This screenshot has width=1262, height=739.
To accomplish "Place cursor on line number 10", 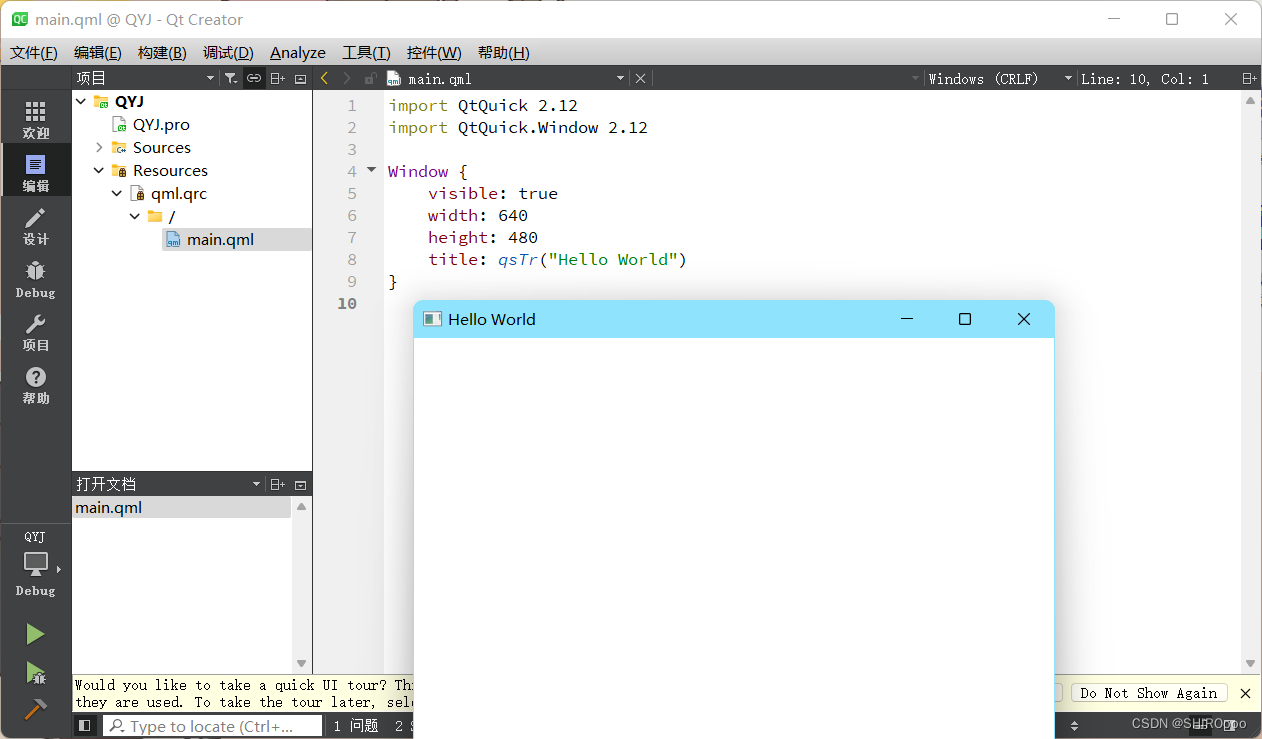I will pyautogui.click(x=346, y=303).
